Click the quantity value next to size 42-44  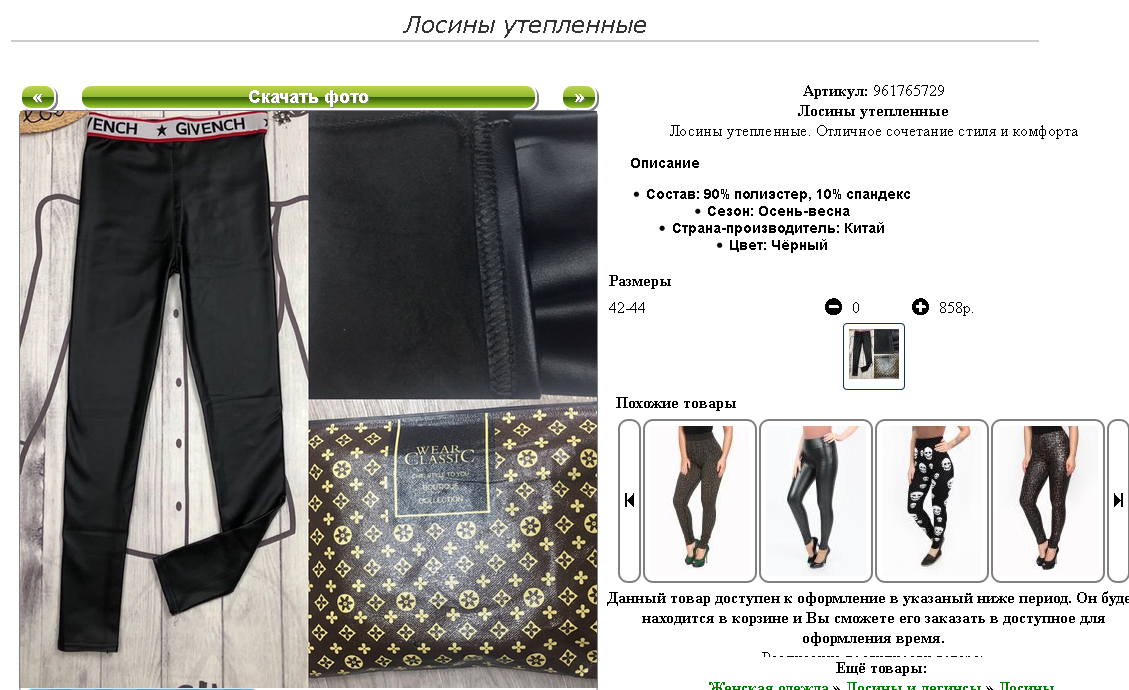tap(855, 308)
